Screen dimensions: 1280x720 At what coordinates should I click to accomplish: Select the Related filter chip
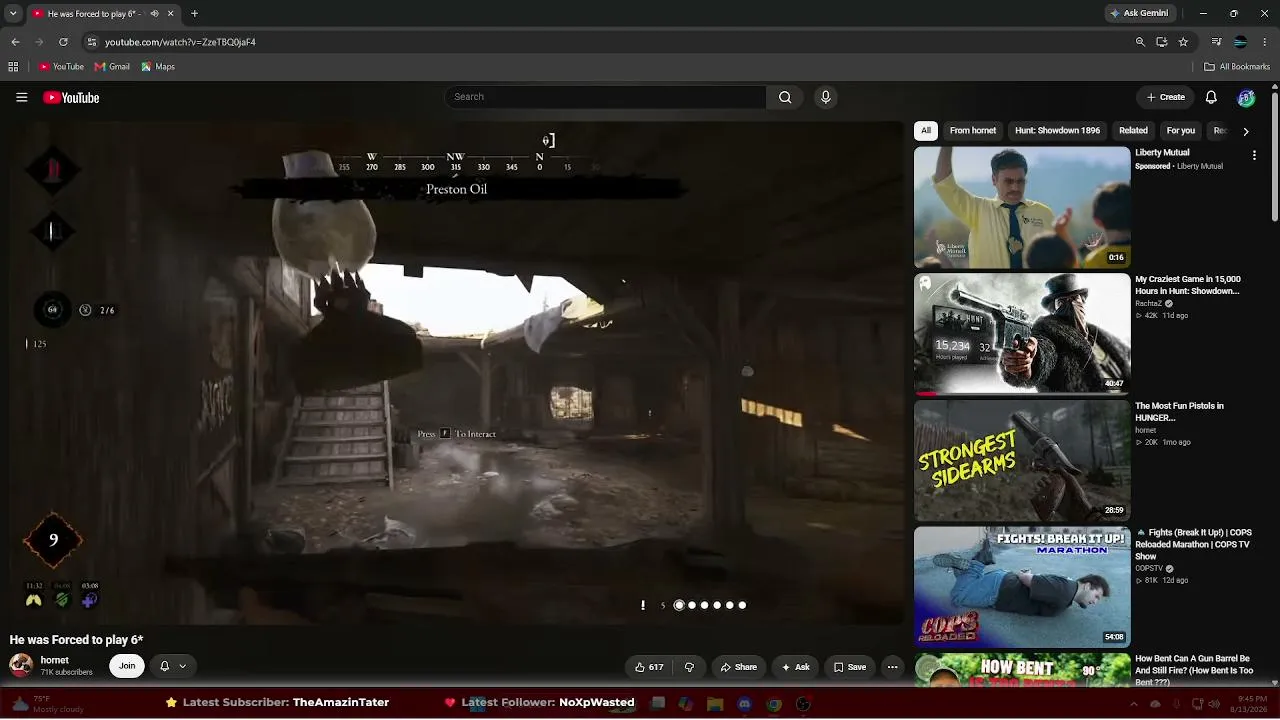pos(1133,131)
